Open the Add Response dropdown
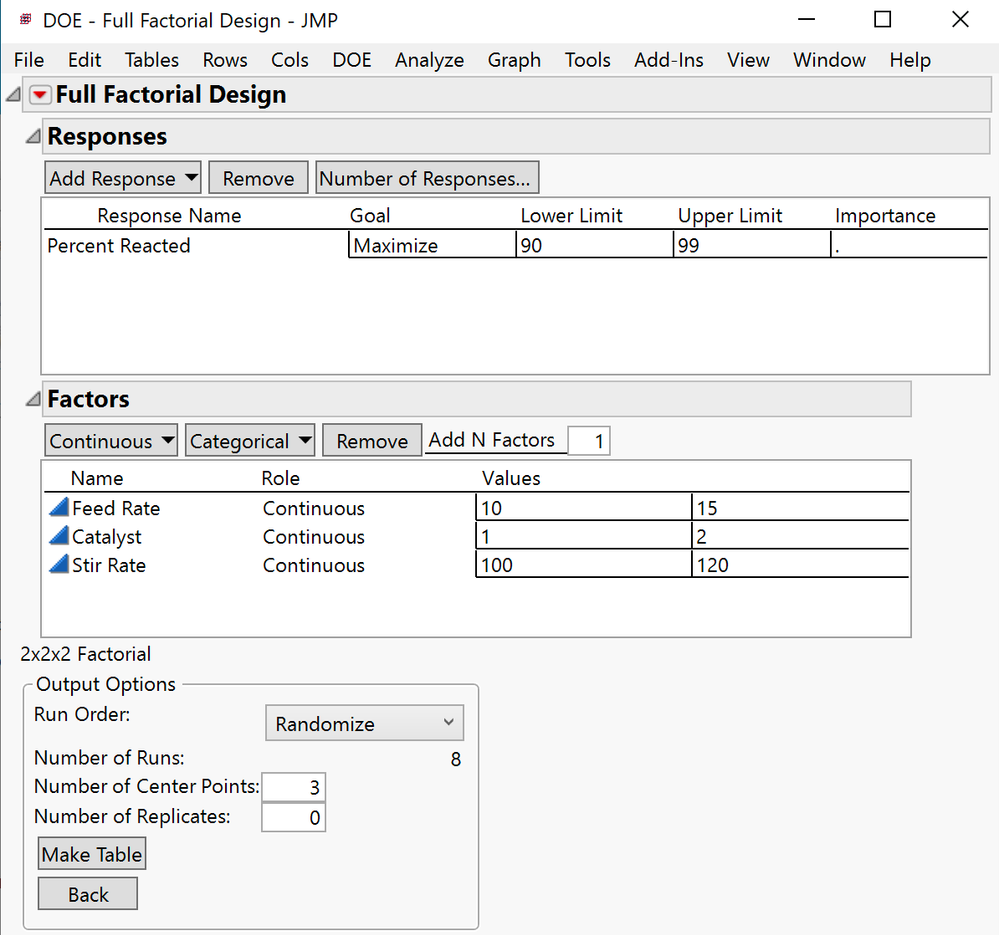The image size is (999, 935). 190,177
